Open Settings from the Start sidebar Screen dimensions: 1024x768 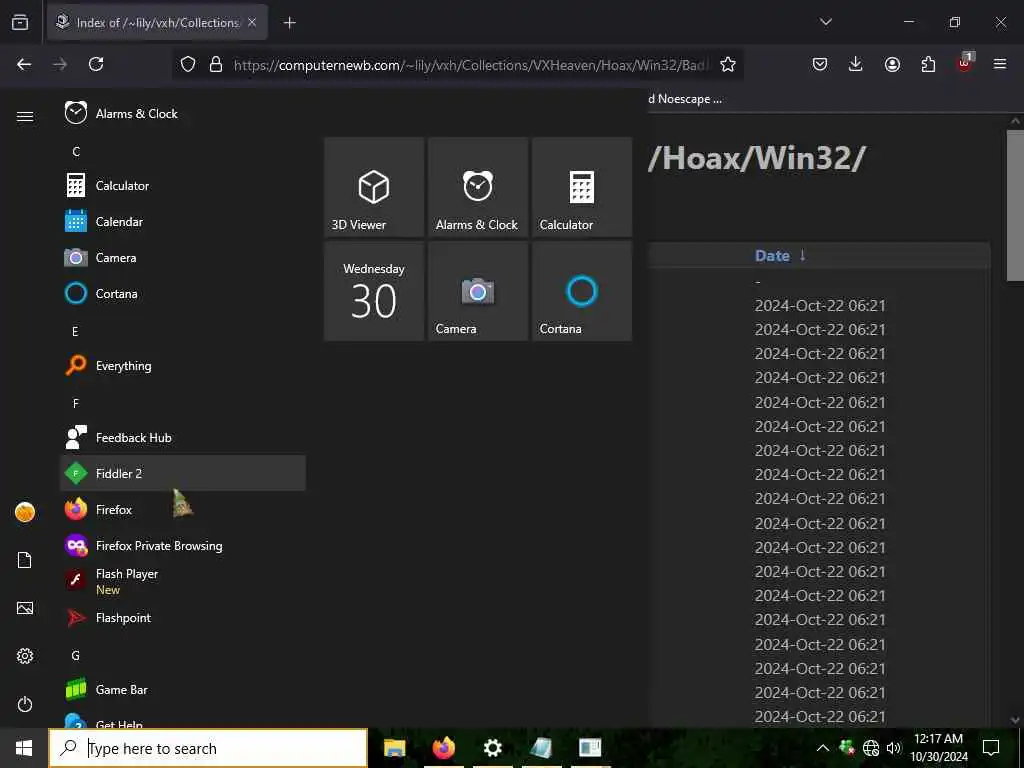[25, 656]
